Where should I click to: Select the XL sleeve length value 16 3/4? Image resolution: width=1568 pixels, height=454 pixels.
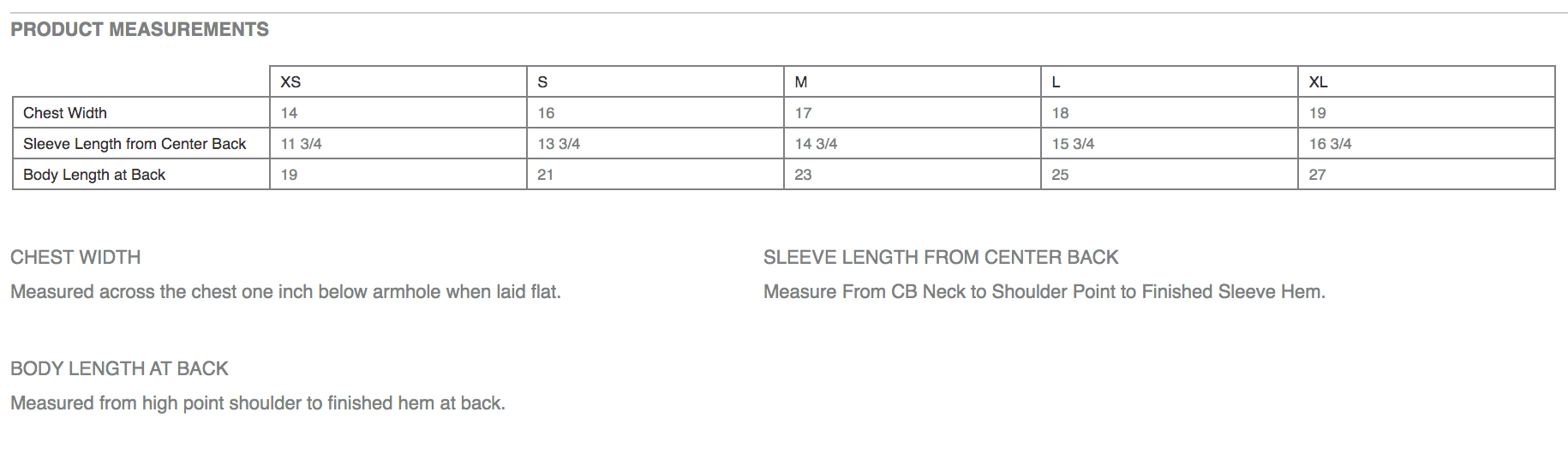click(x=1330, y=144)
